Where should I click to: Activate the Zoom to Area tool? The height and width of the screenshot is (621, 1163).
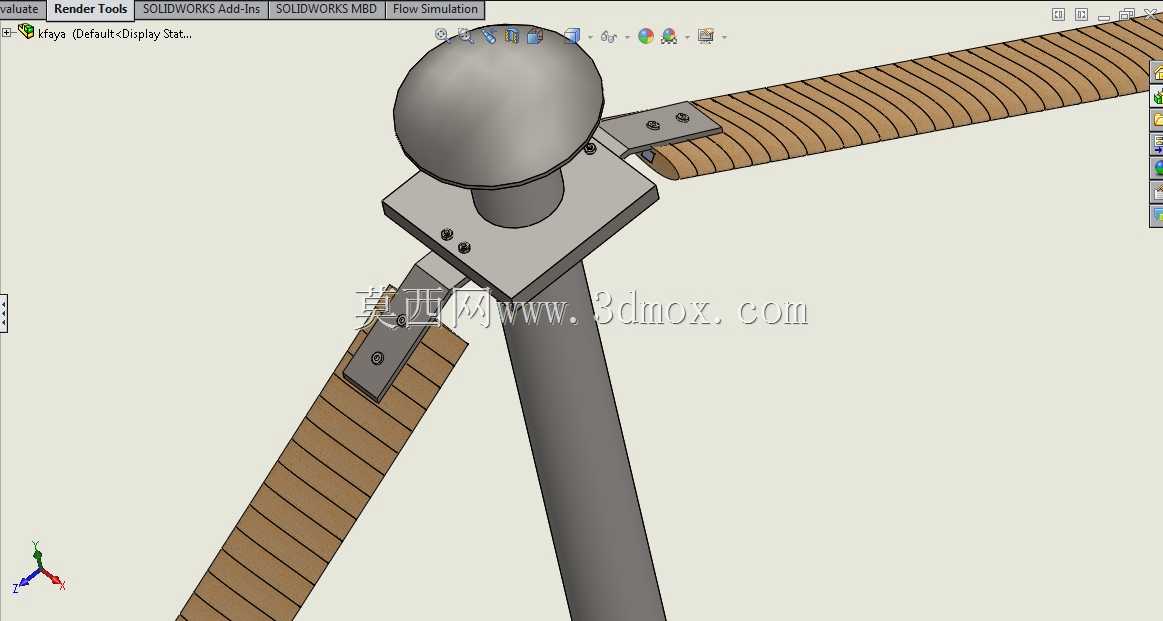pos(465,35)
